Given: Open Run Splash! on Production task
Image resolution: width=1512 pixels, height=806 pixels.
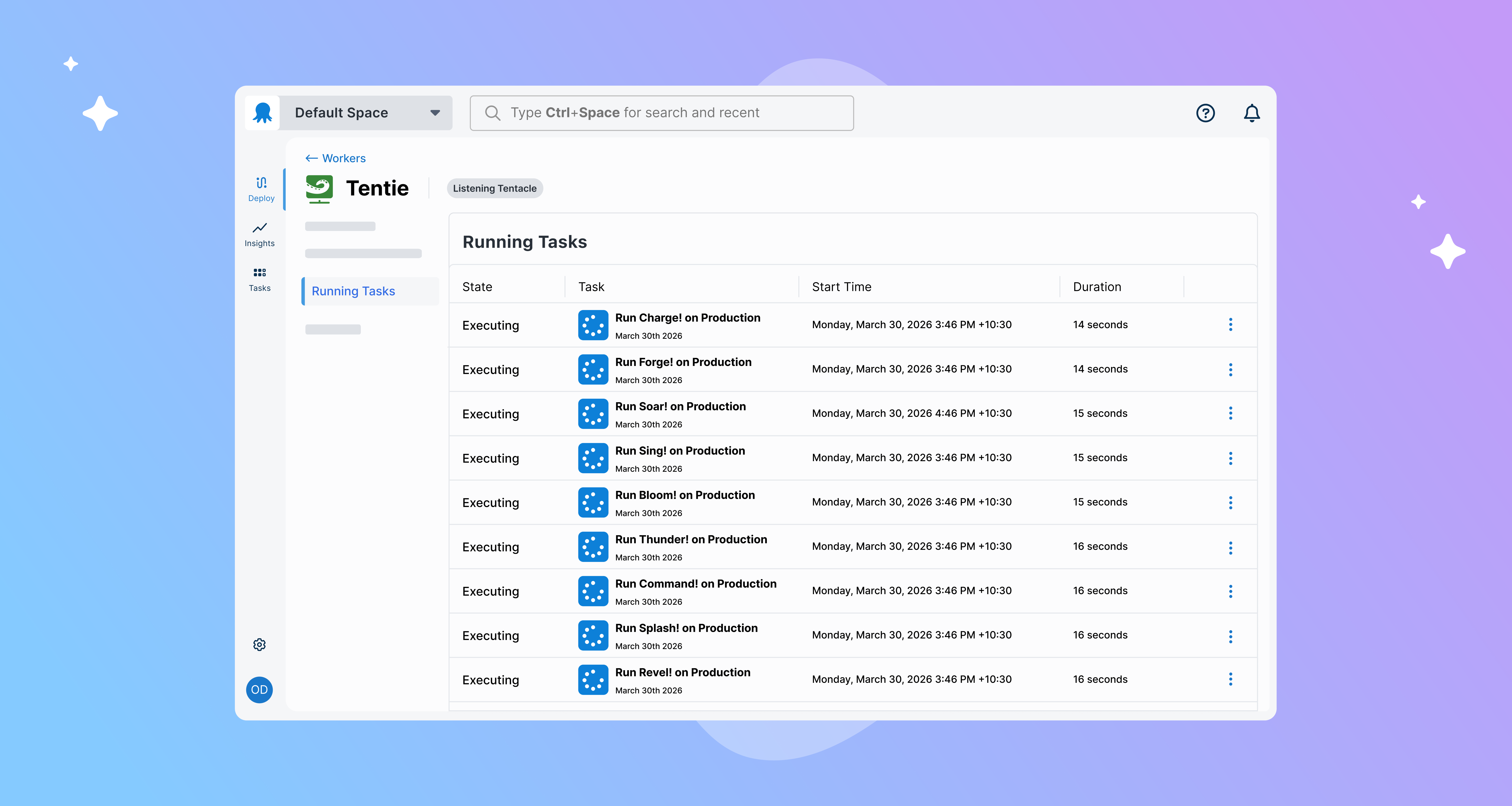Looking at the screenshot, I should pyautogui.click(x=686, y=628).
